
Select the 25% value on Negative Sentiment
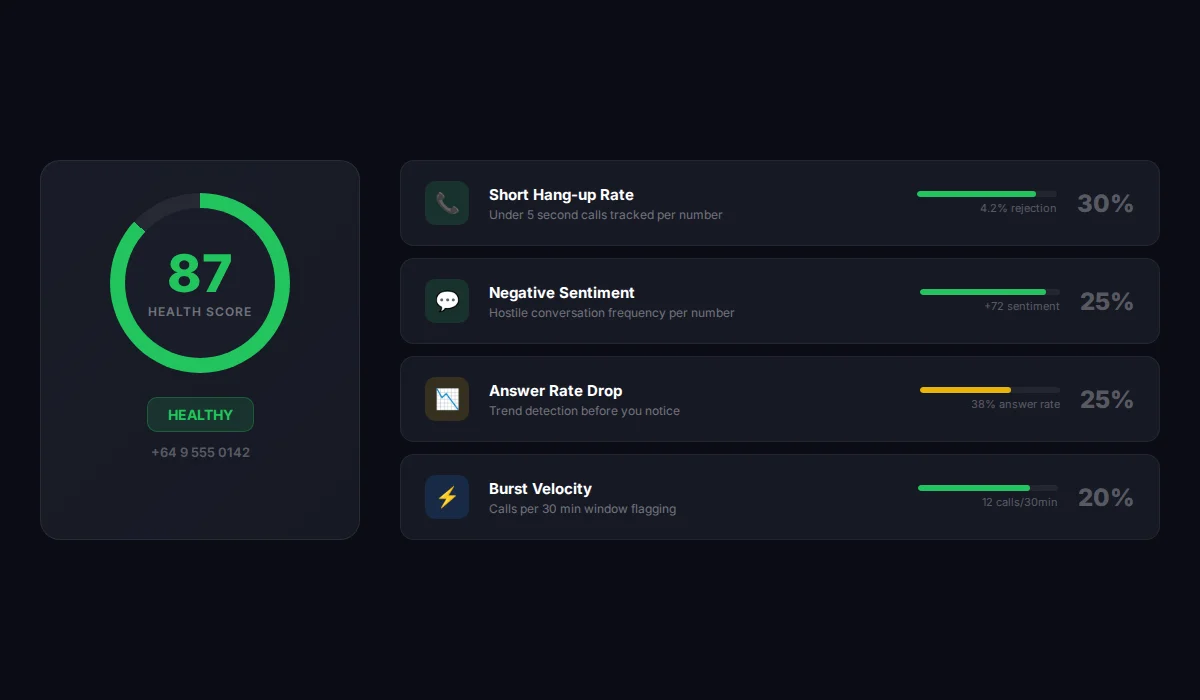tap(1106, 301)
